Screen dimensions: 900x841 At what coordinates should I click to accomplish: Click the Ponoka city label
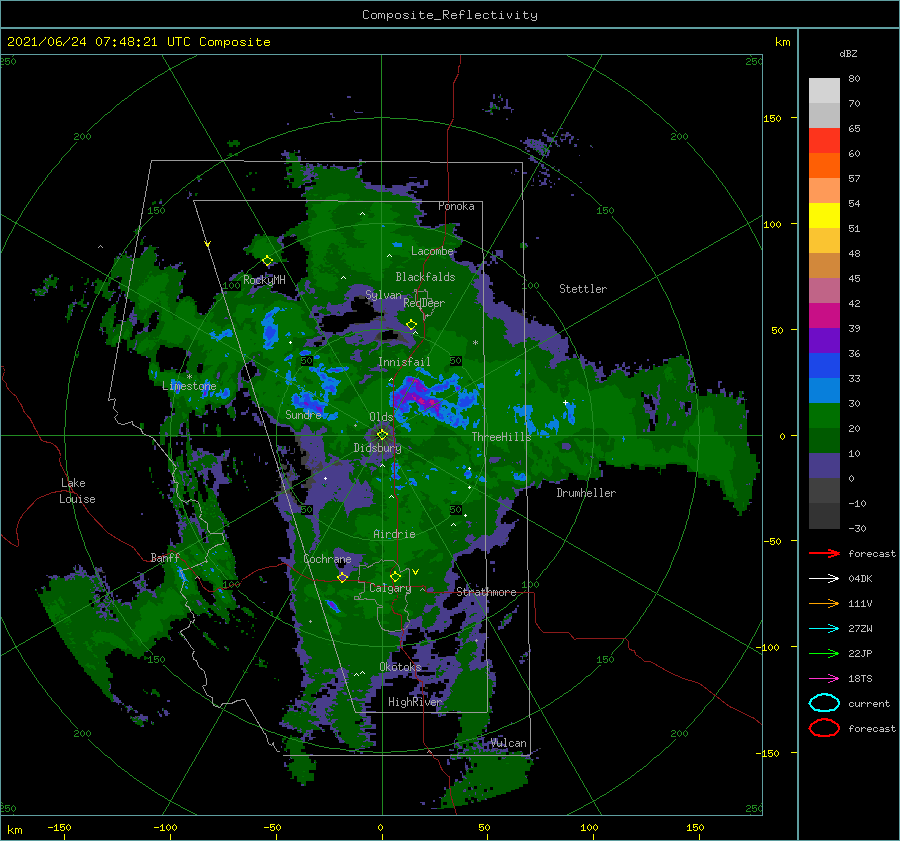tap(456, 207)
